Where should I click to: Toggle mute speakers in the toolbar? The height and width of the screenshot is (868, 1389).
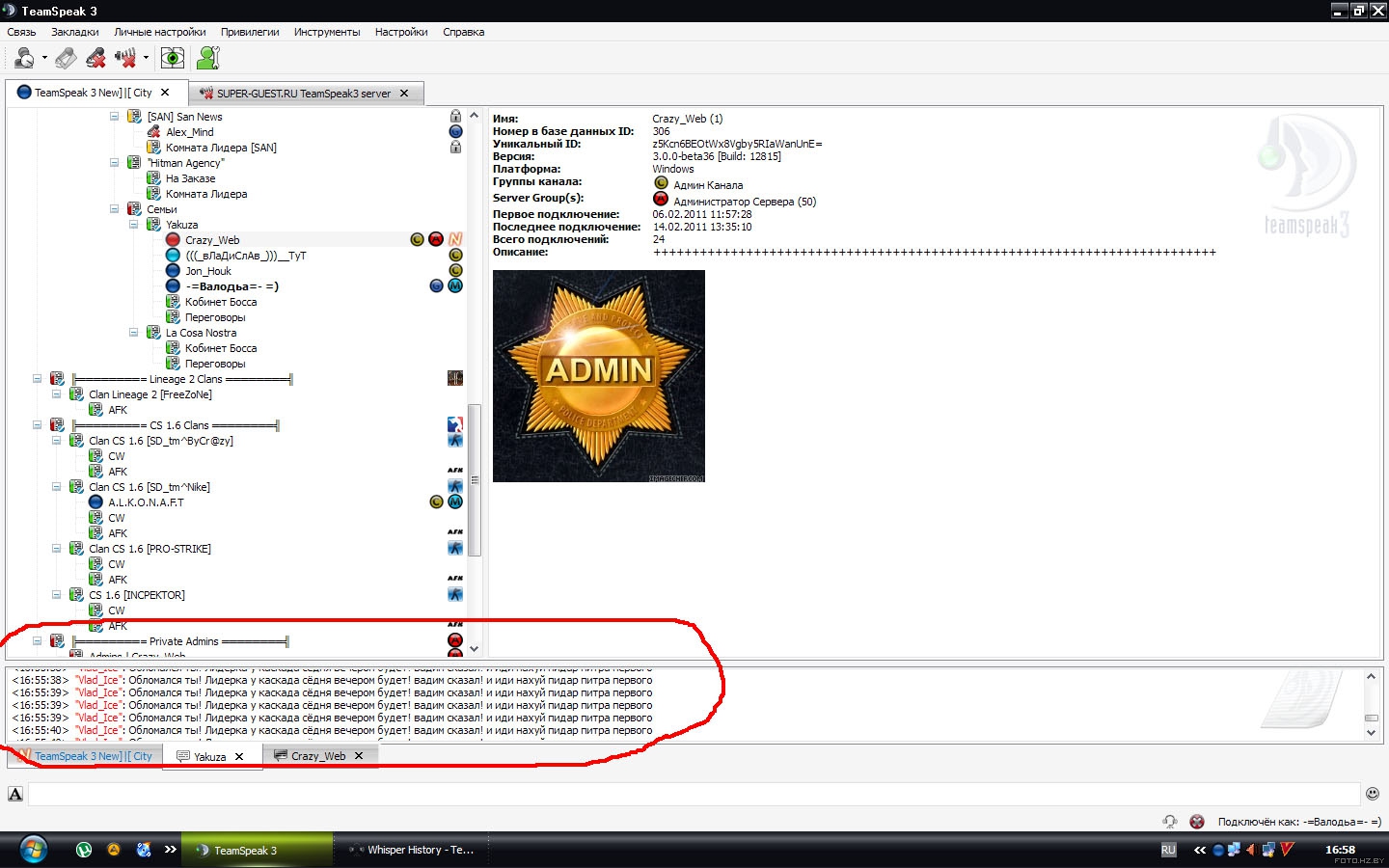(x=125, y=58)
